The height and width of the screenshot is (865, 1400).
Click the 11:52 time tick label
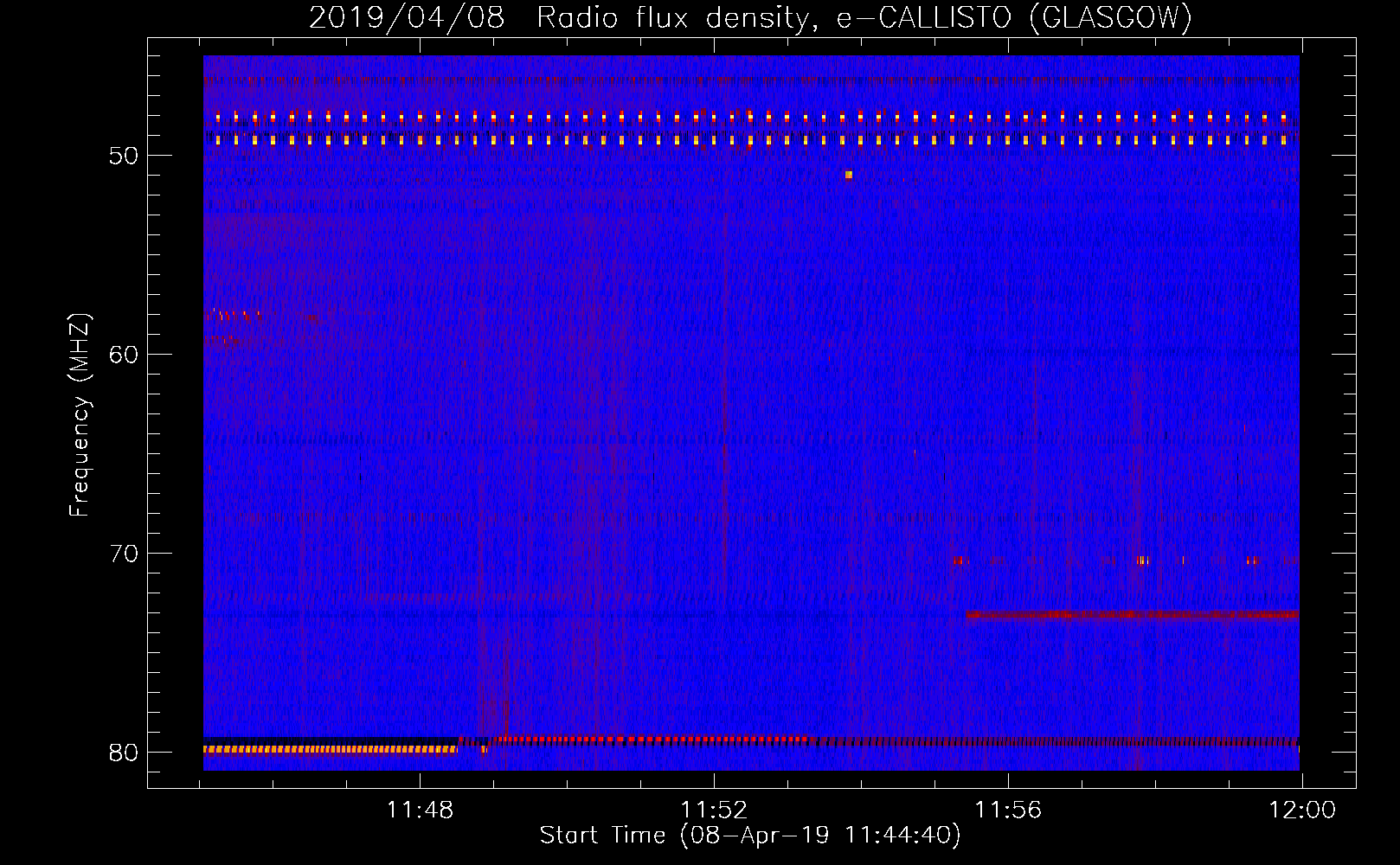pyautogui.click(x=714, y=811)
